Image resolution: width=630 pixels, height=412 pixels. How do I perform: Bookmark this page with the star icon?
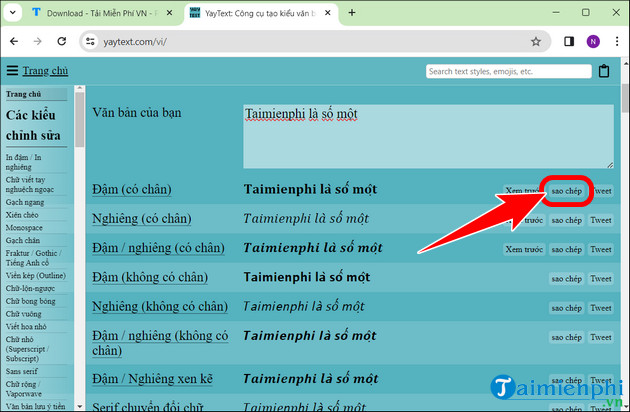536,41
